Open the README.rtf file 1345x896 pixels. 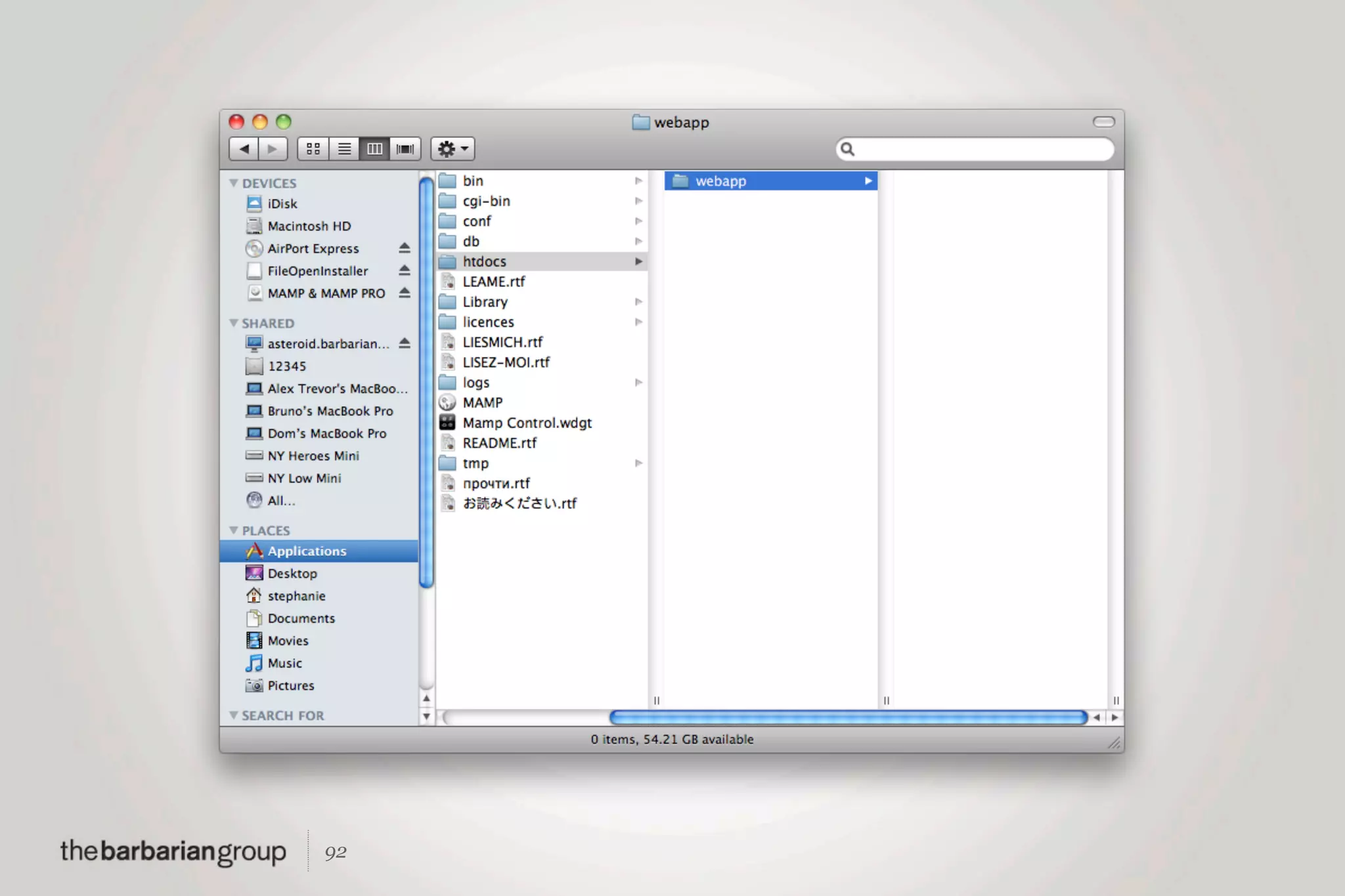(x=499, y=443)
